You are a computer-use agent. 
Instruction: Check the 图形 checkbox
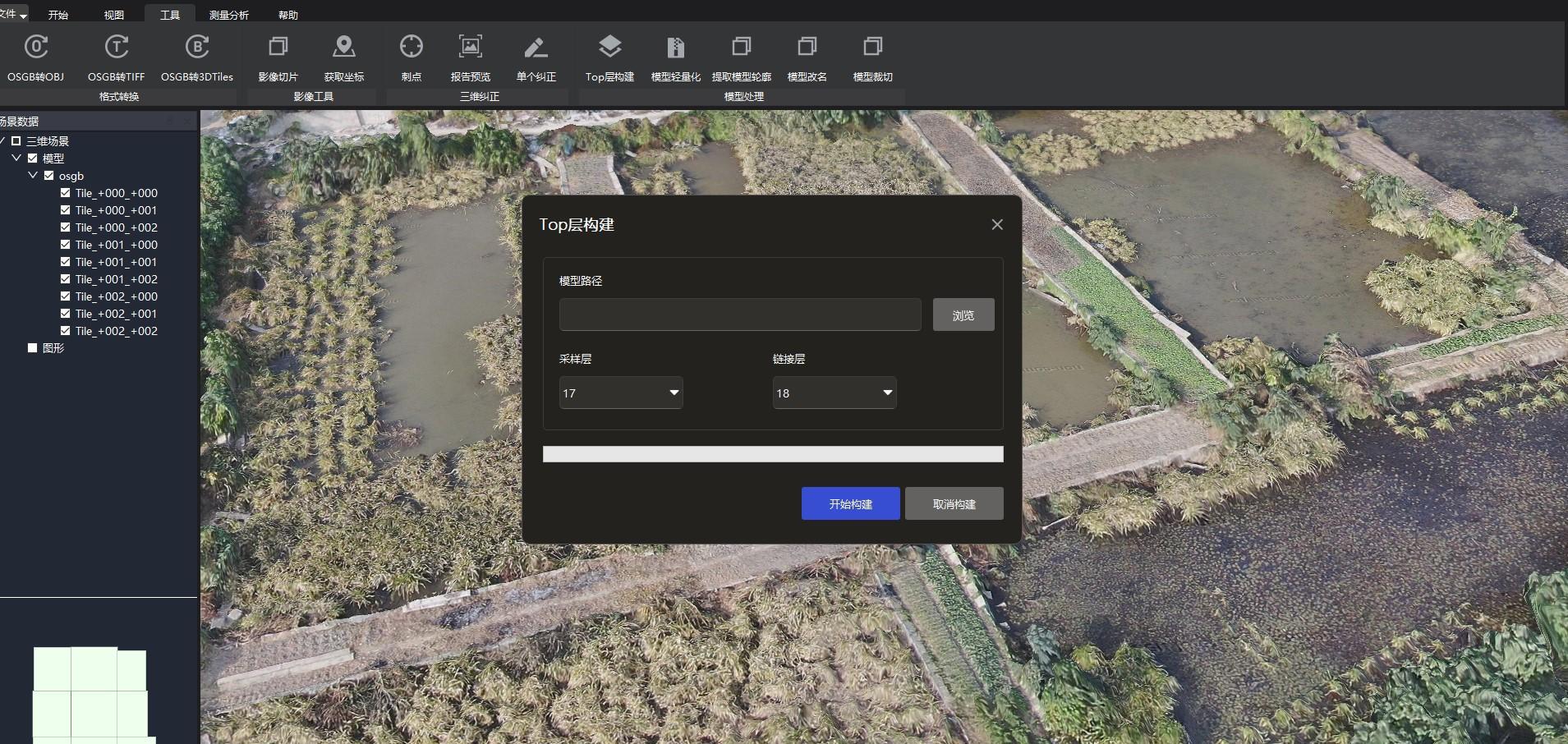(x=32, y=348)
